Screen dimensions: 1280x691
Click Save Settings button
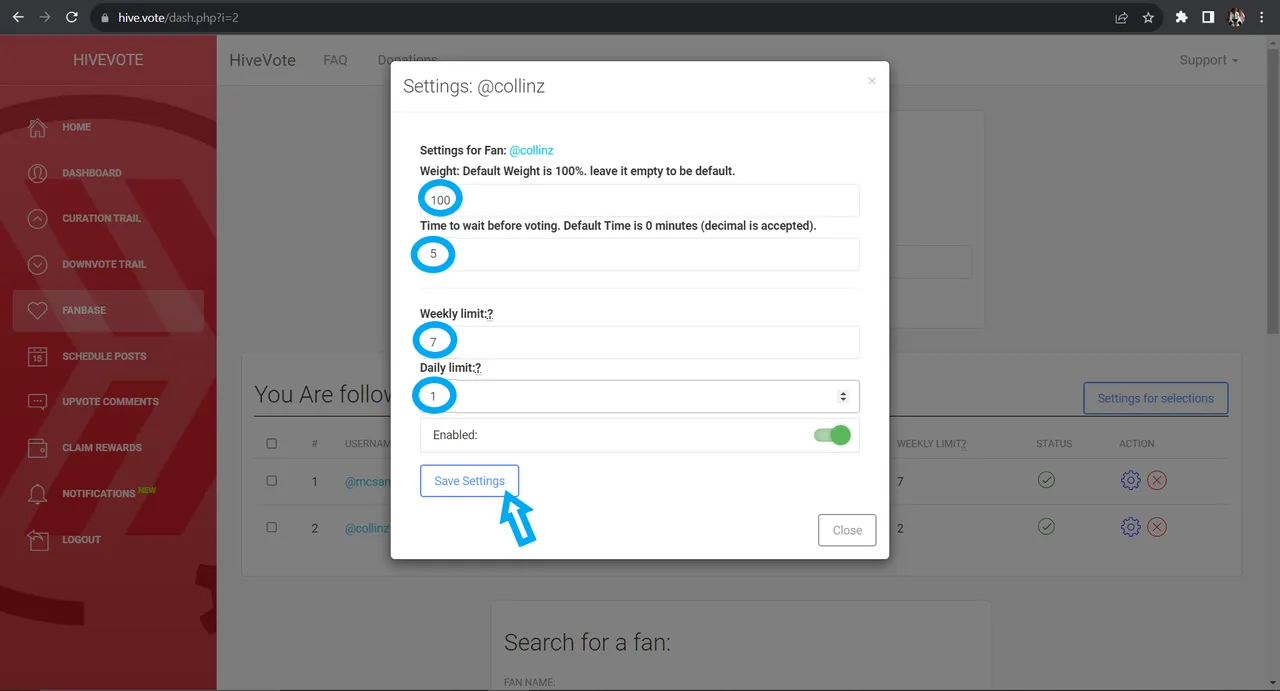(x=469, y=481)
